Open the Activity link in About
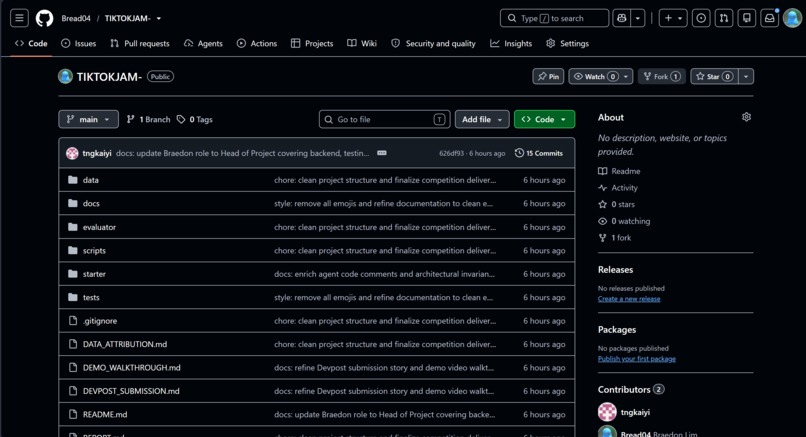Viewport: 806px width, 437px height. coord(618,188)
